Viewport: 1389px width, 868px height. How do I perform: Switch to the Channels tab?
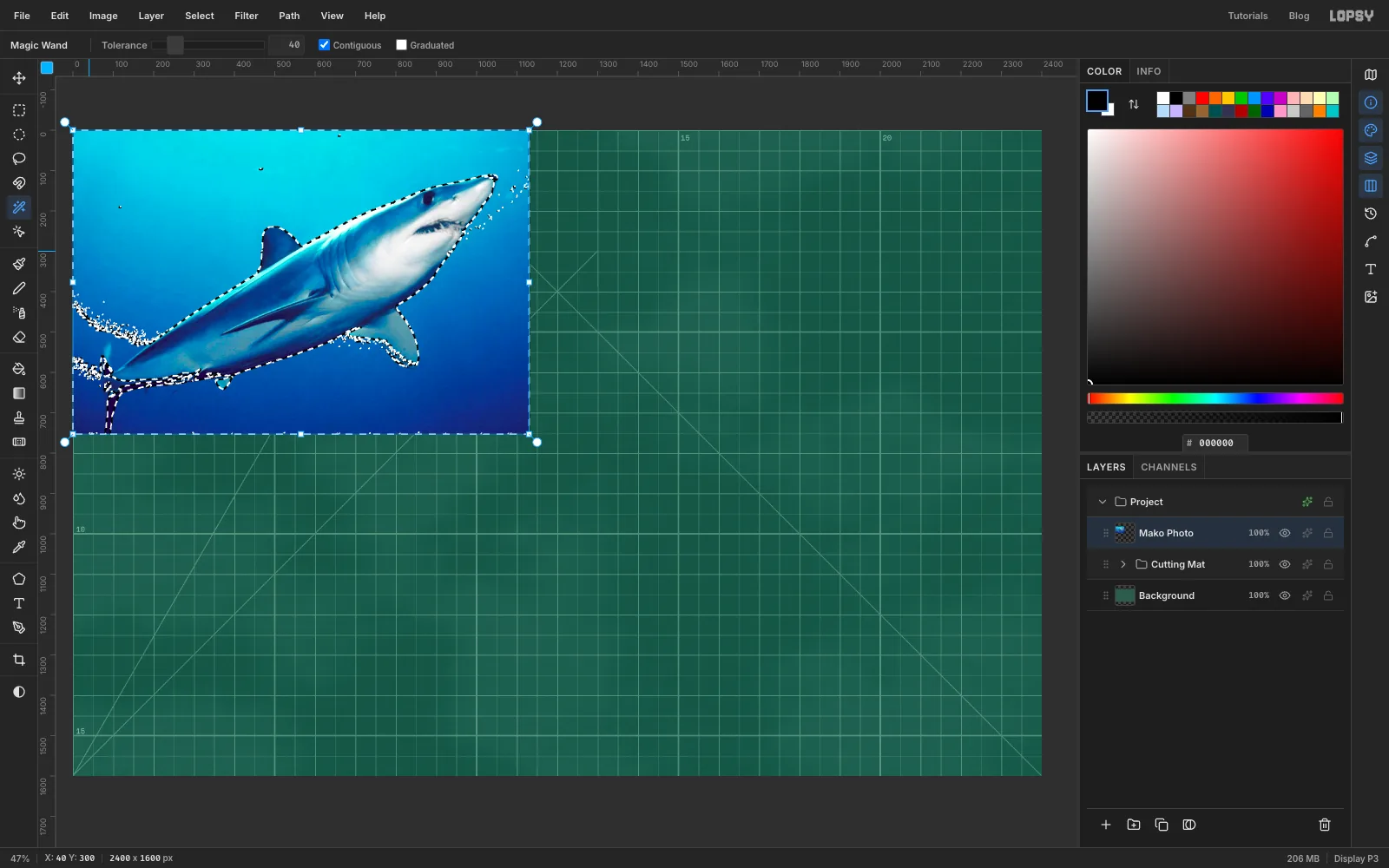pyautogui.click(x=1168, y=467)
